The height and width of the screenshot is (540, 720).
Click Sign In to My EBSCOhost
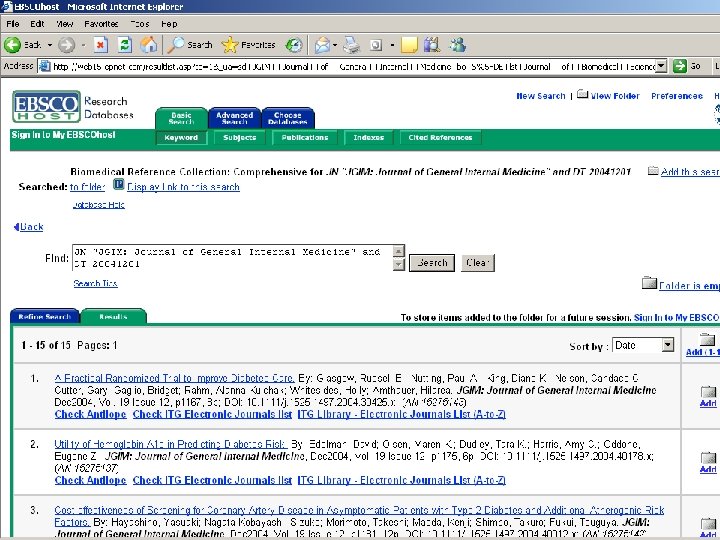pyautogui.click(x=63, y=135)
